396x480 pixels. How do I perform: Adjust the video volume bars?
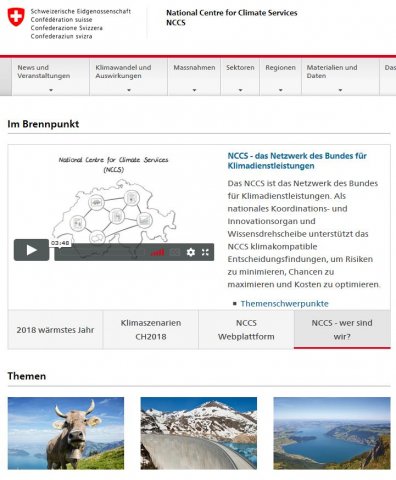point(157,252)
